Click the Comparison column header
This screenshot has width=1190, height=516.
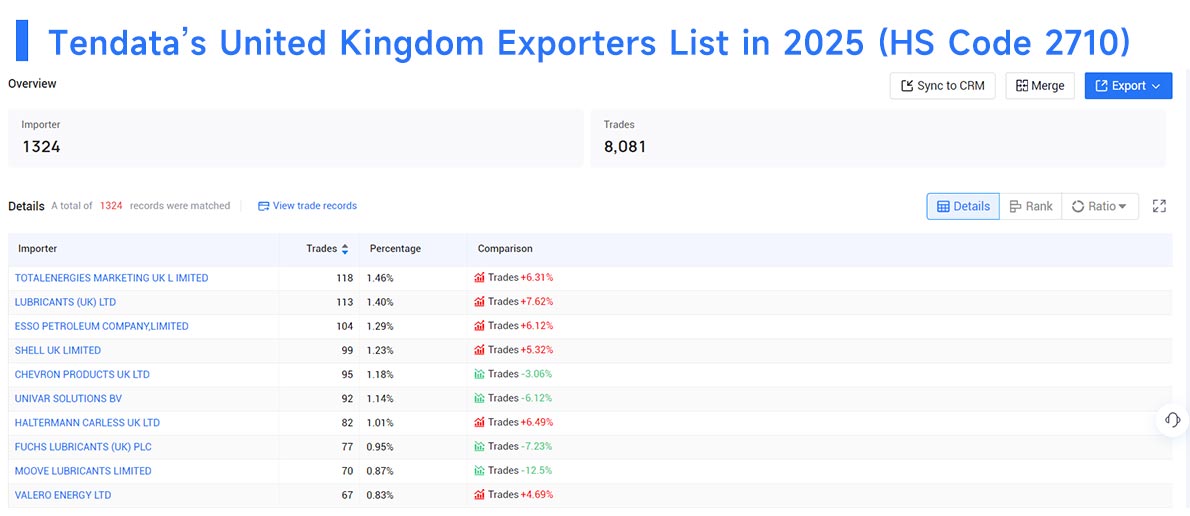pyautogui.click(x=505, y=249)
